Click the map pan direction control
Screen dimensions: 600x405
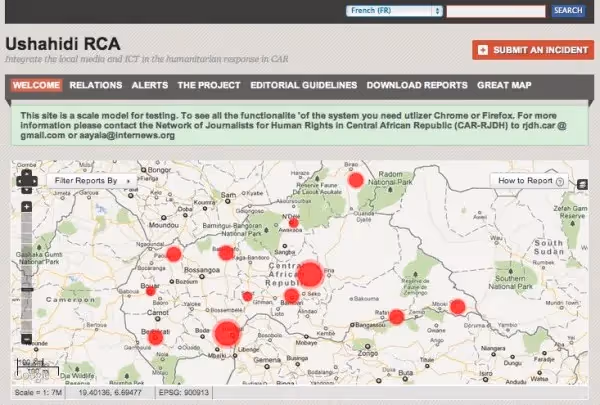pos(27,181)
